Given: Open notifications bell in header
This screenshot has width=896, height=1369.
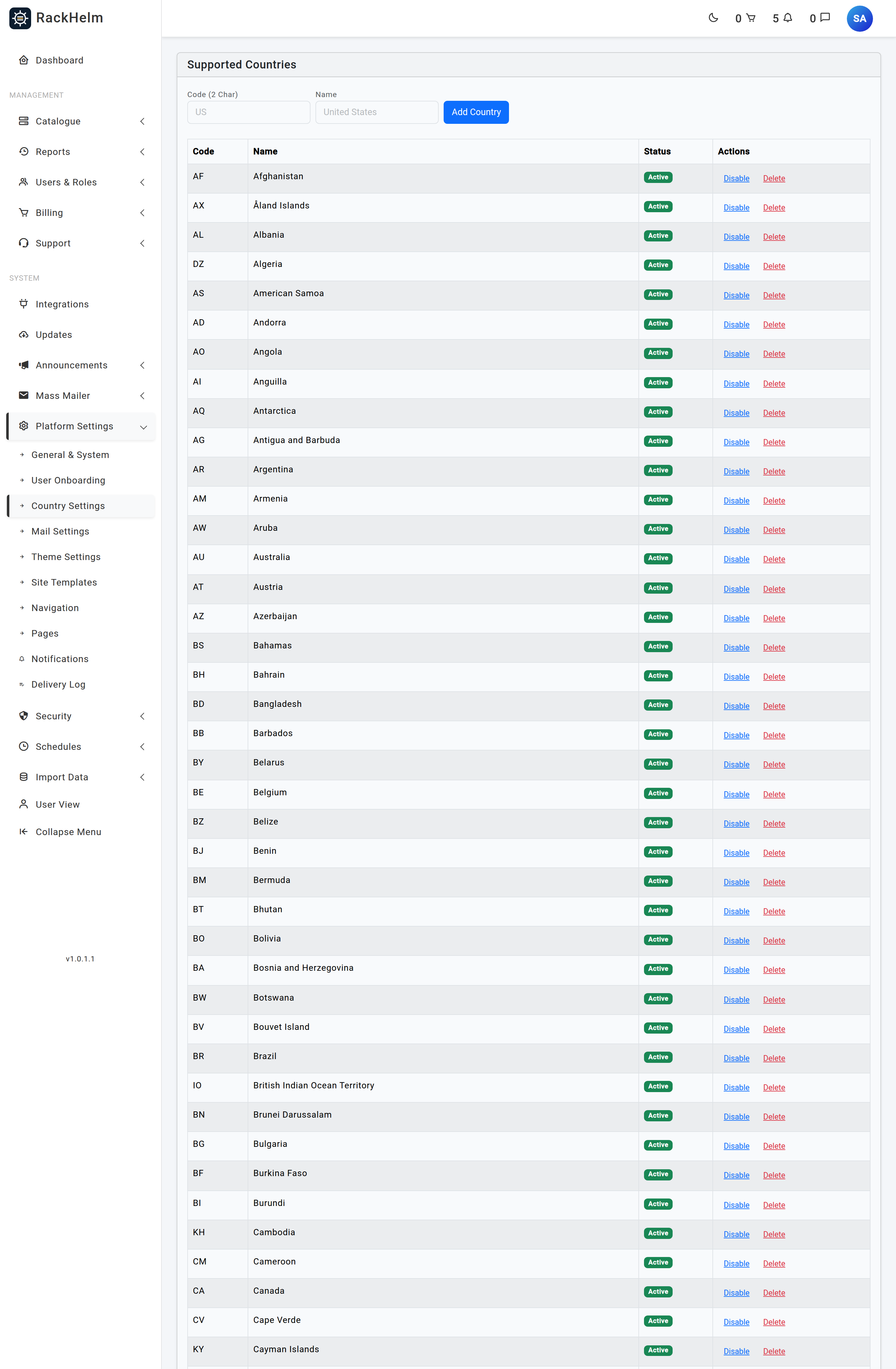Looking at the screenshot, I should click(x=788, y=18).
